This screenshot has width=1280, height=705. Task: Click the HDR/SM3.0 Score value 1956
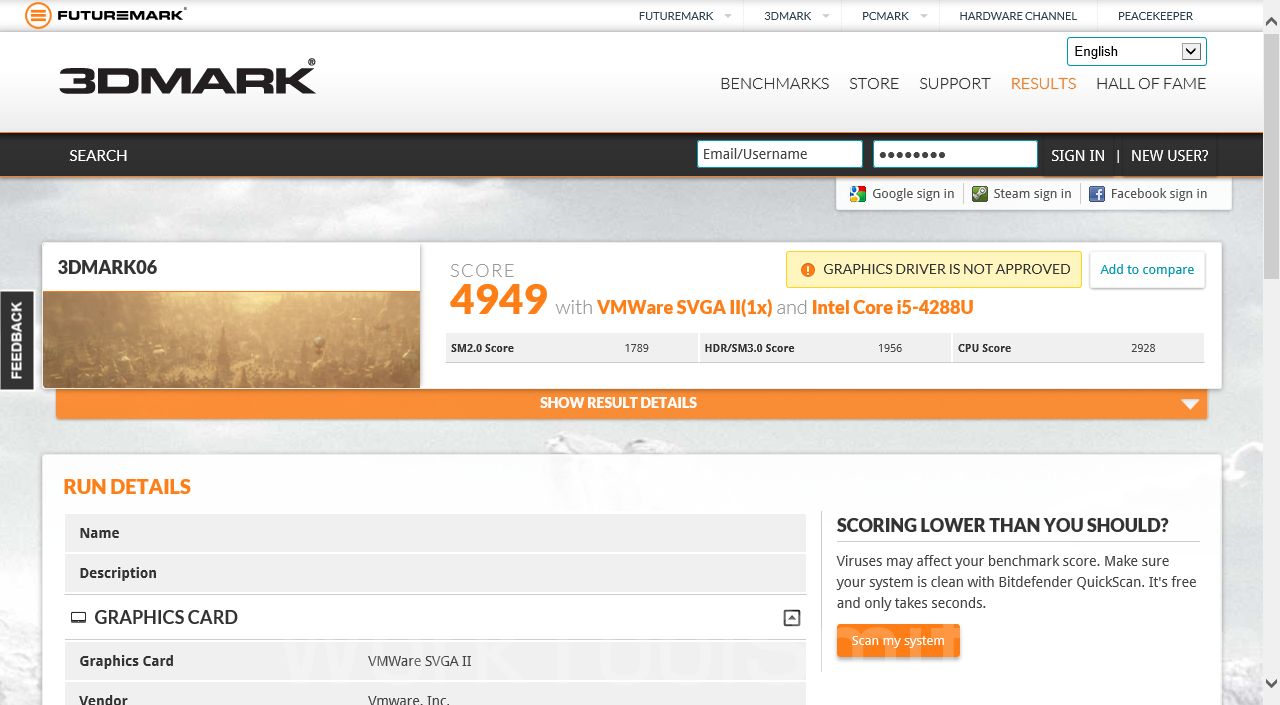pos(889,348)
